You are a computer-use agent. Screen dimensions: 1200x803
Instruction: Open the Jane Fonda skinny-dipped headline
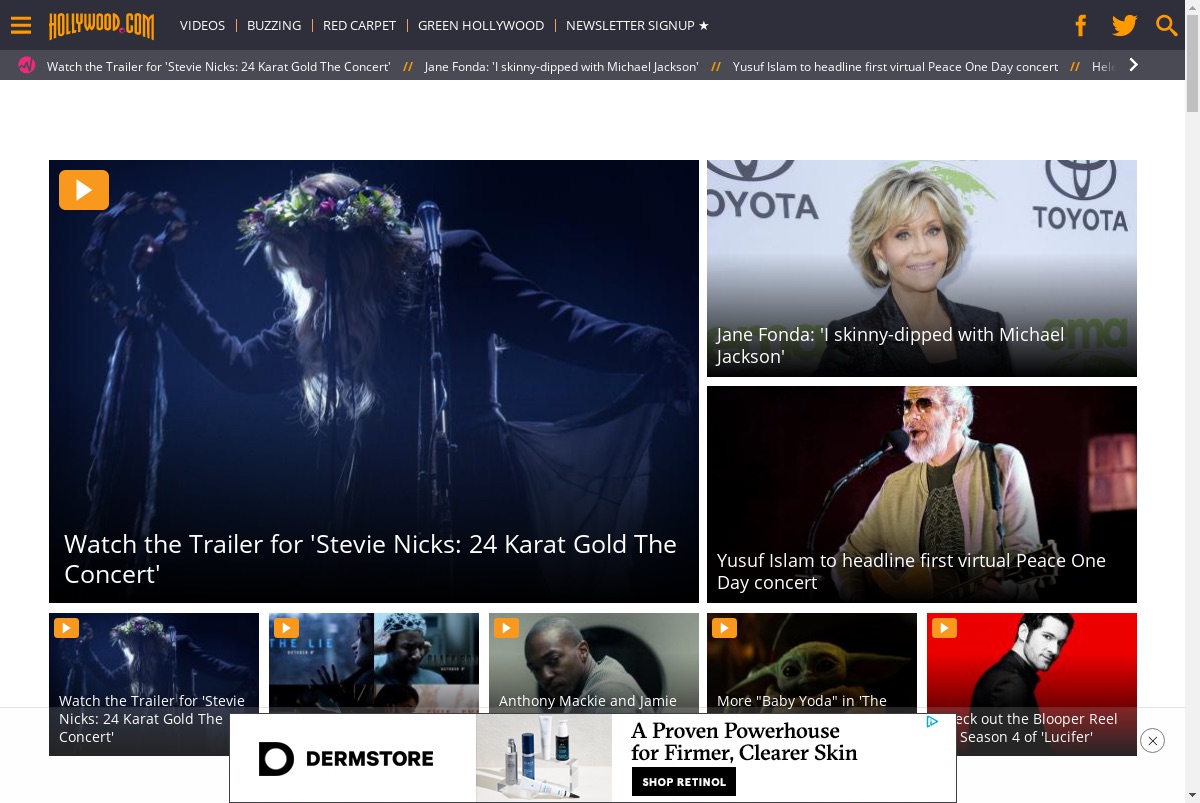coord(890,345)
